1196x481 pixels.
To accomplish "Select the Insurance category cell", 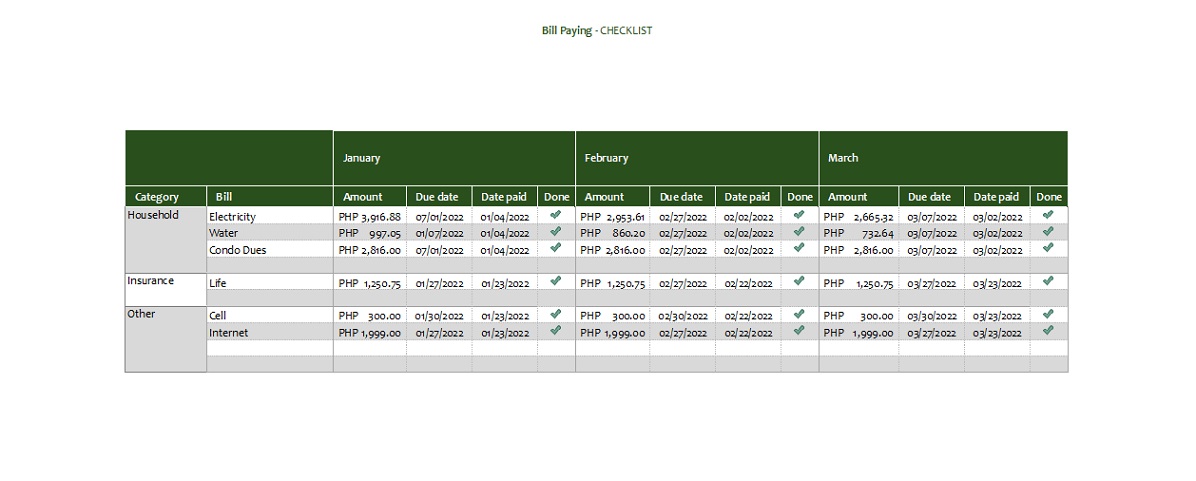I will [x=151, y=281].
